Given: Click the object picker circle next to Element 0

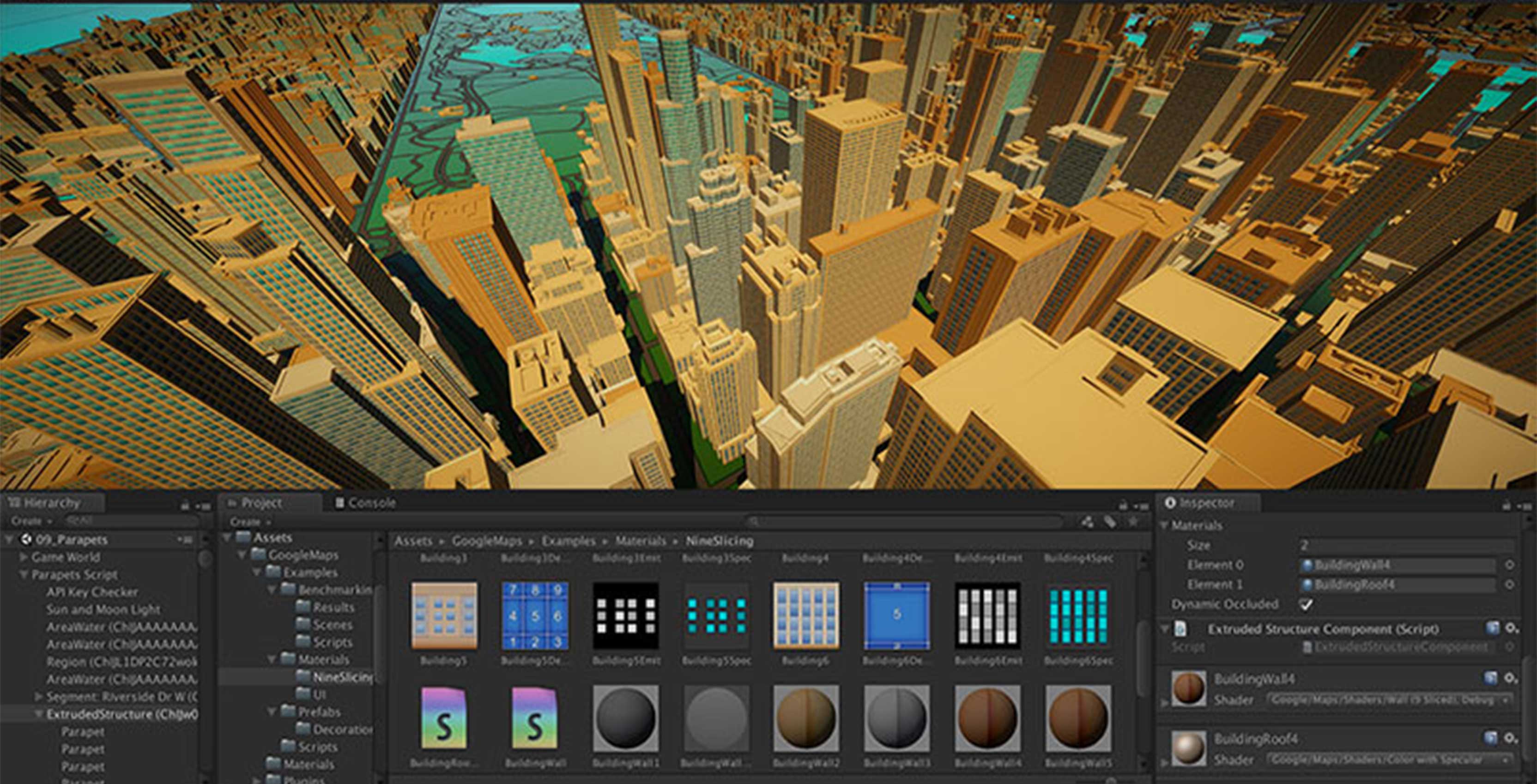Looking at the screenshot, I should 1510,564.
